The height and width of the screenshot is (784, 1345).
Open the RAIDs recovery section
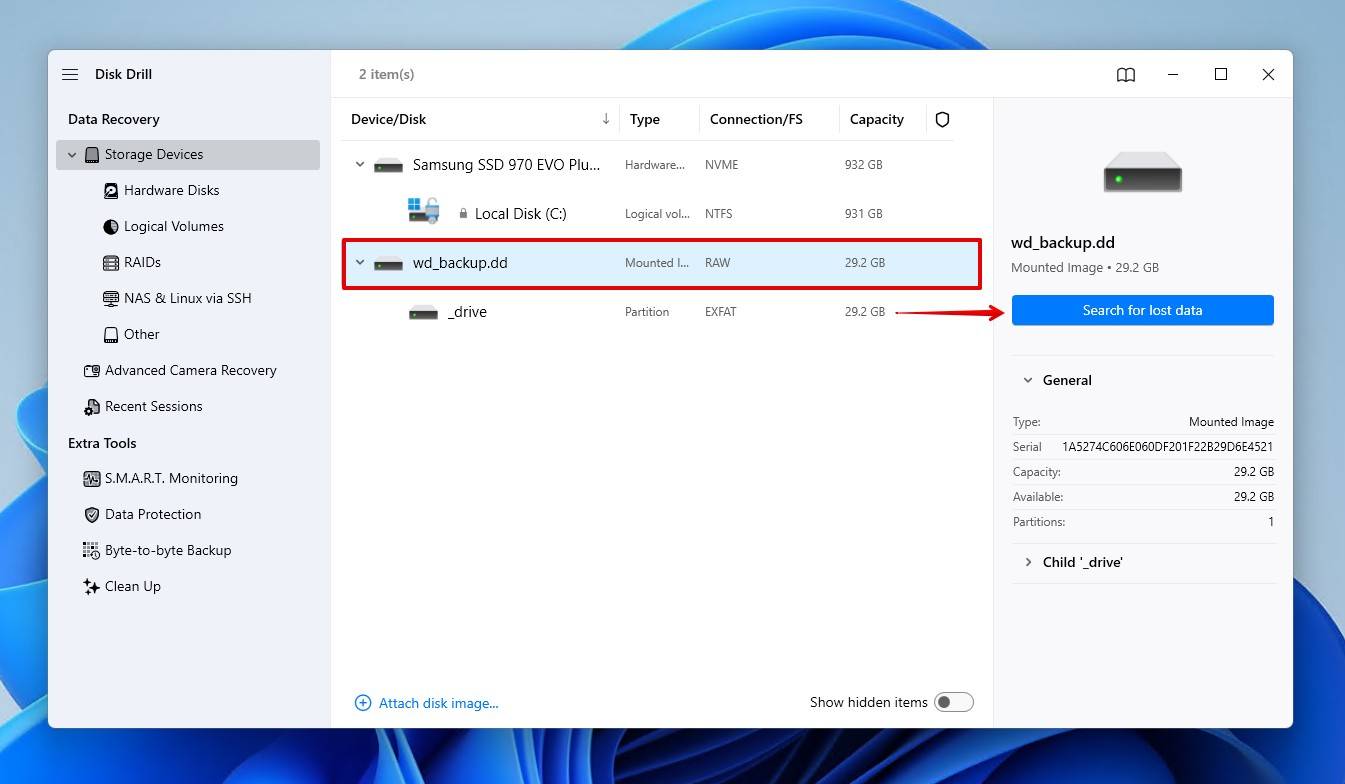pos(140,262)
